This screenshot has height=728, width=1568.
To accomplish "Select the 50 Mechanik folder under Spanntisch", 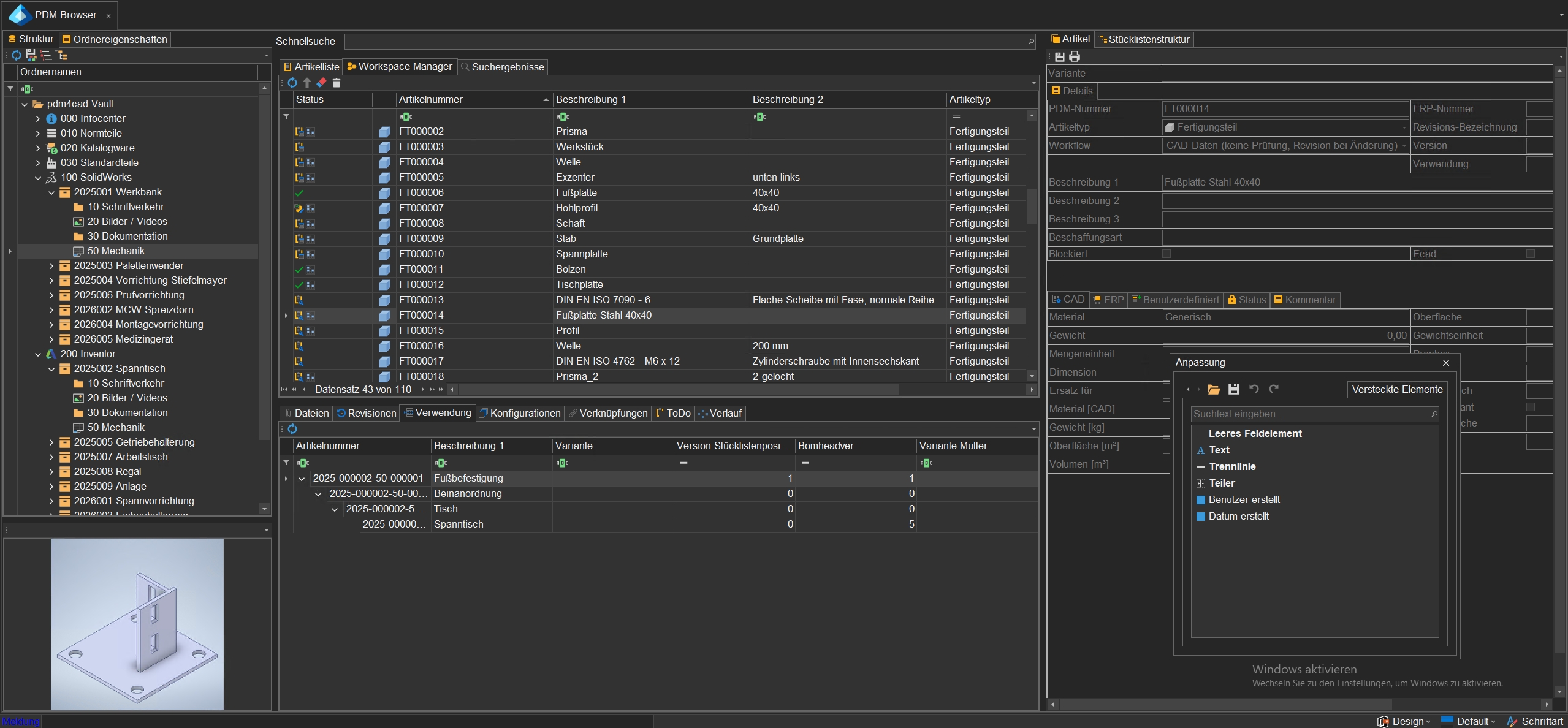I will click(116, 428).
